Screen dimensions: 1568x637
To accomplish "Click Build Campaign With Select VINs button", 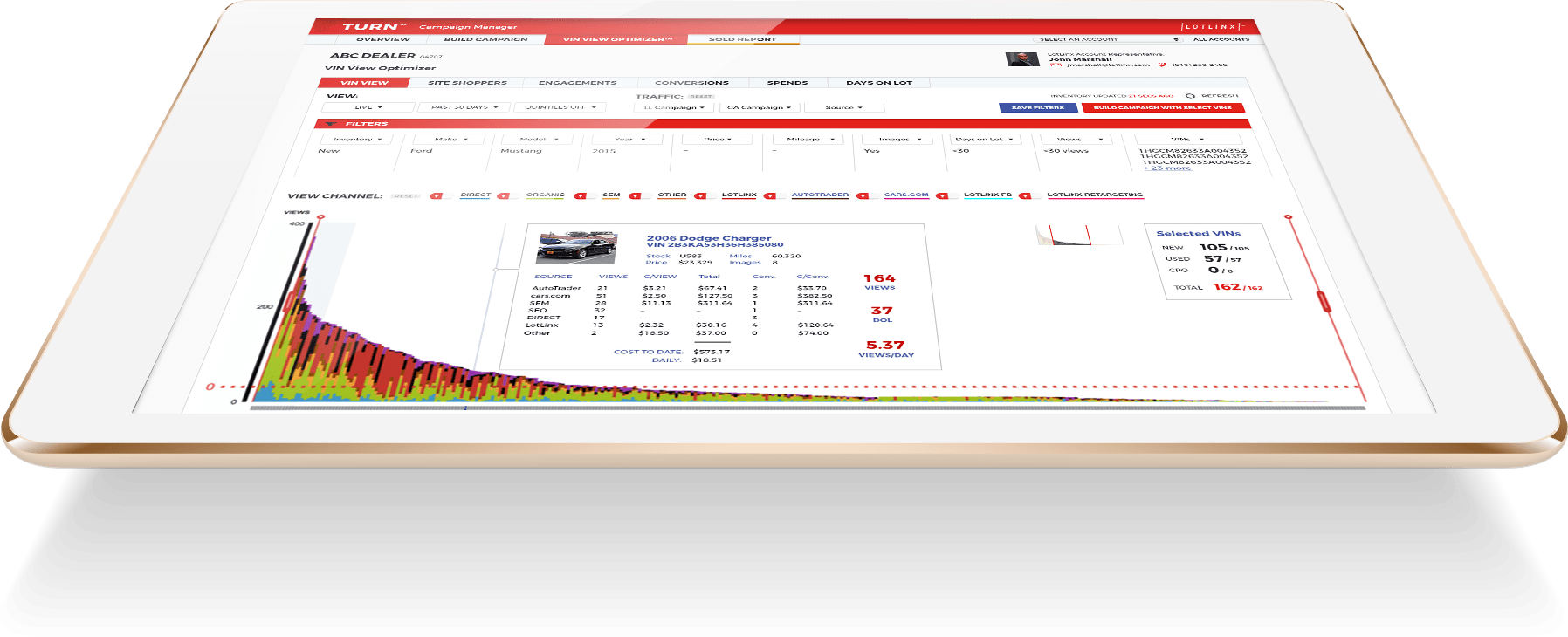I will pos(1162,107).
